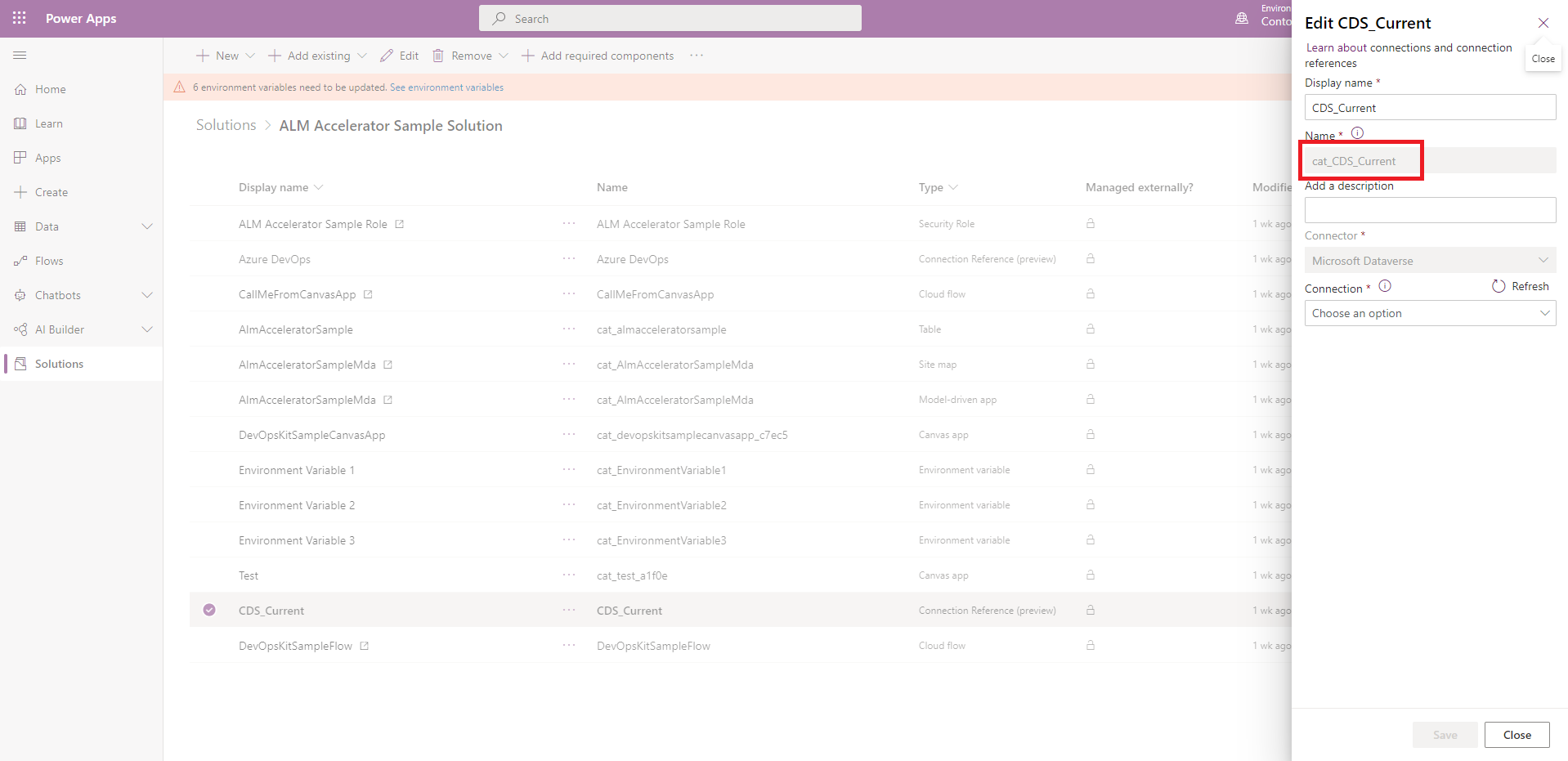Open the app launcher waffle icon
This screenshot has height=761, width=1568.
tap(20, 18)
